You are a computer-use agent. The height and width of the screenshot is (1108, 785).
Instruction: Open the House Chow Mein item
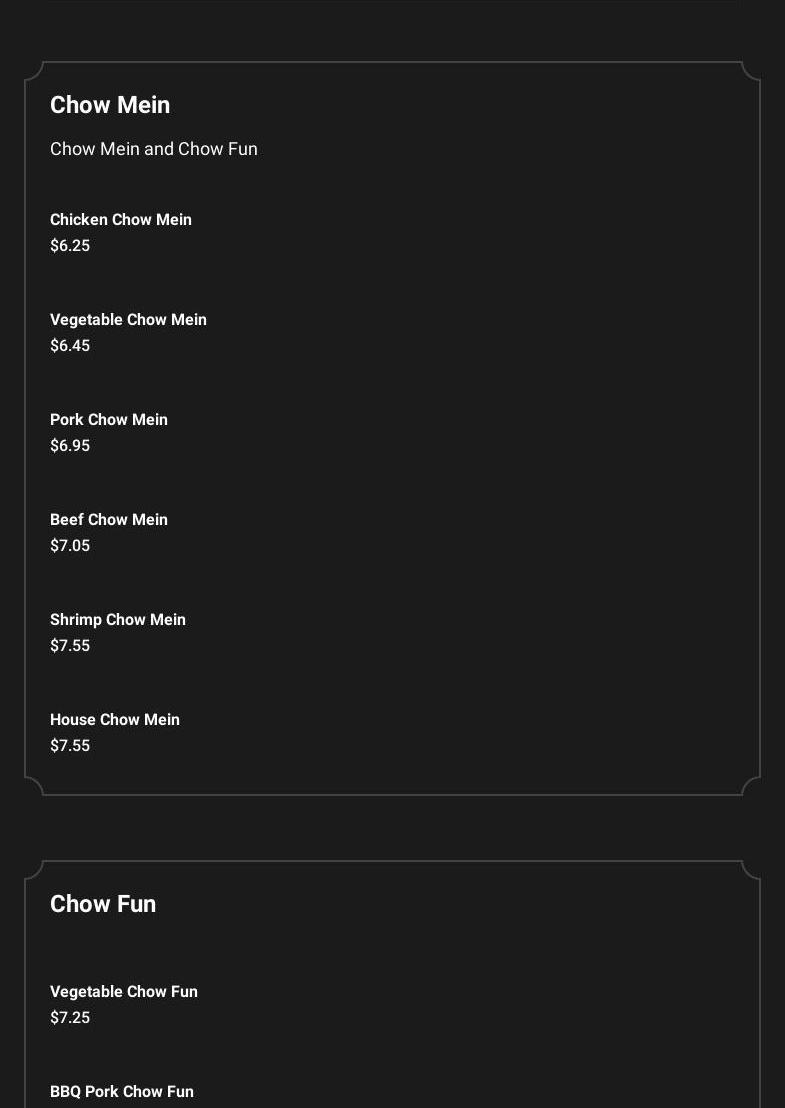point(115,720)
